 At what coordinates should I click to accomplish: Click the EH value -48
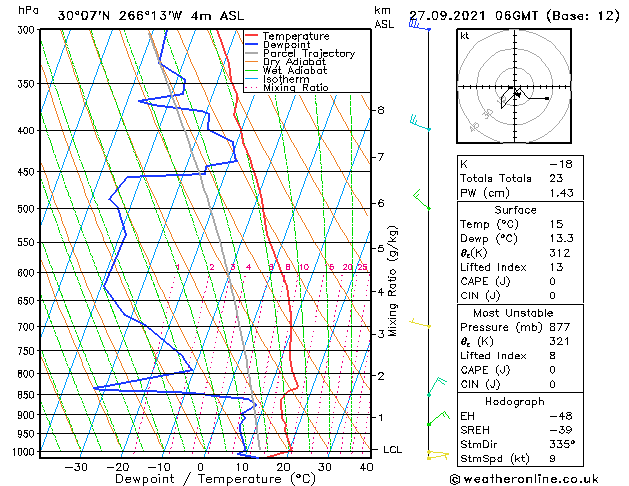click(561, 416)
